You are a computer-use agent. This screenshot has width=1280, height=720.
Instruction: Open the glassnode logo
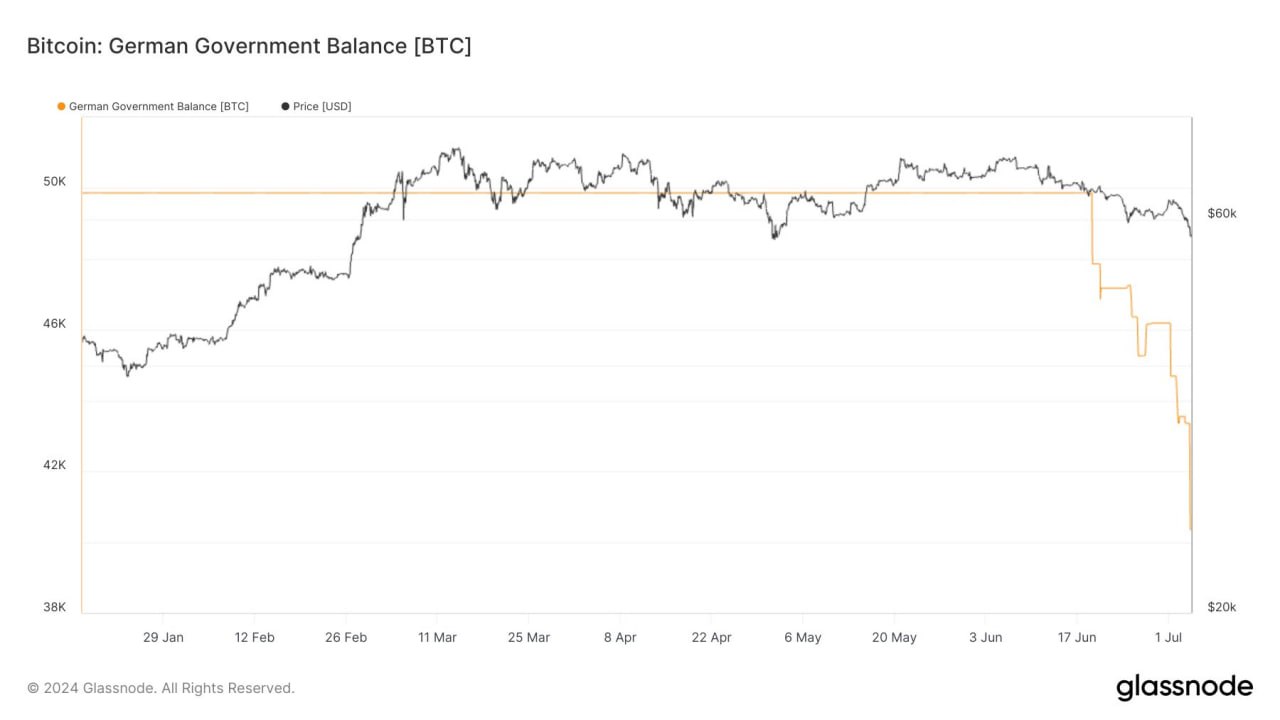(x=1184, y=687)
